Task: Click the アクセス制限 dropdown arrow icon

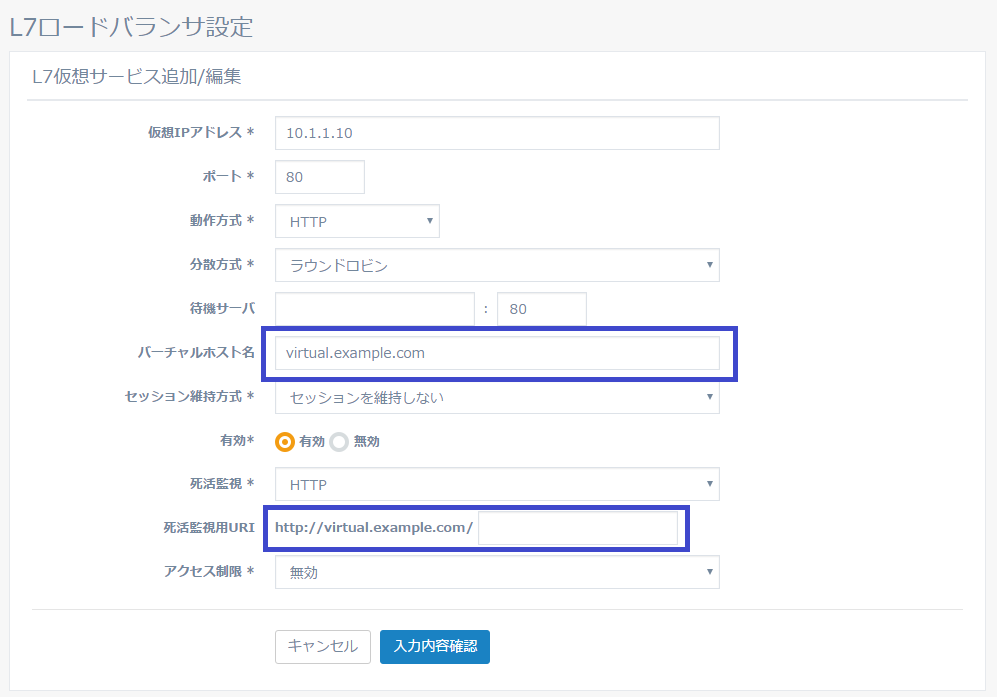Action: point(709,572)
